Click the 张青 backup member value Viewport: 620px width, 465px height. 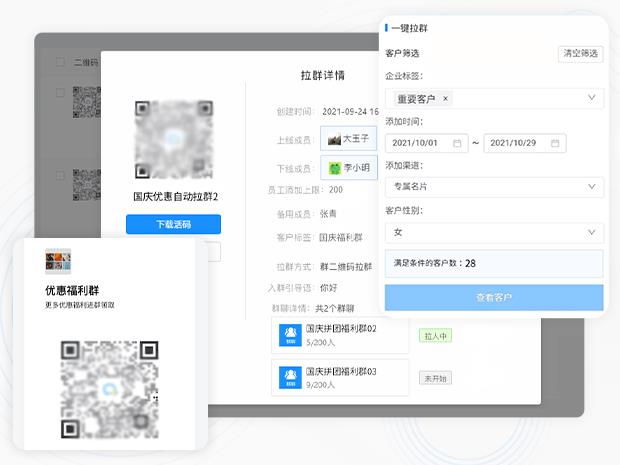point(328,214)
